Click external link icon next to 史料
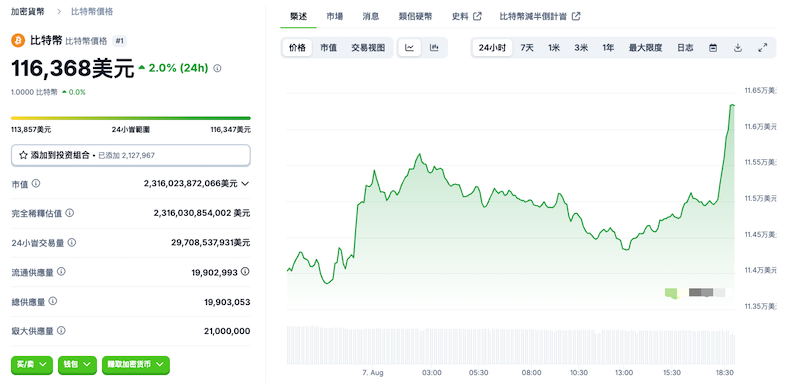The width and height of the screenshot is (800, 383). (x=478, y=16)
